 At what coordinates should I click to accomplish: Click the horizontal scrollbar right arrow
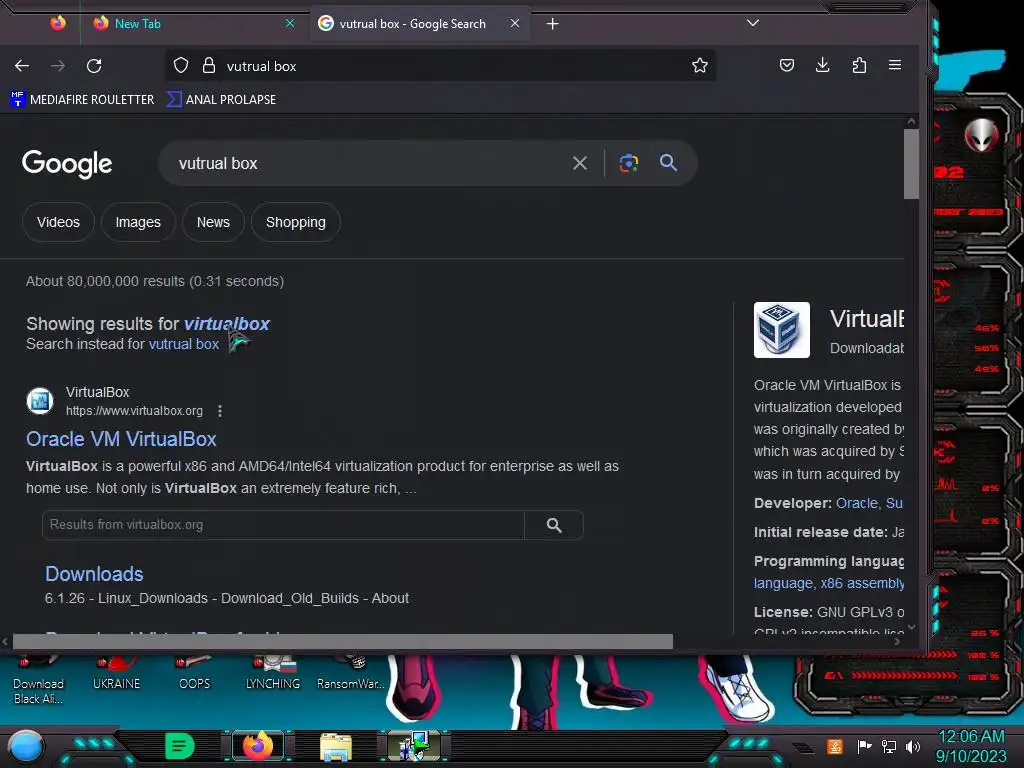coord(897,642)
